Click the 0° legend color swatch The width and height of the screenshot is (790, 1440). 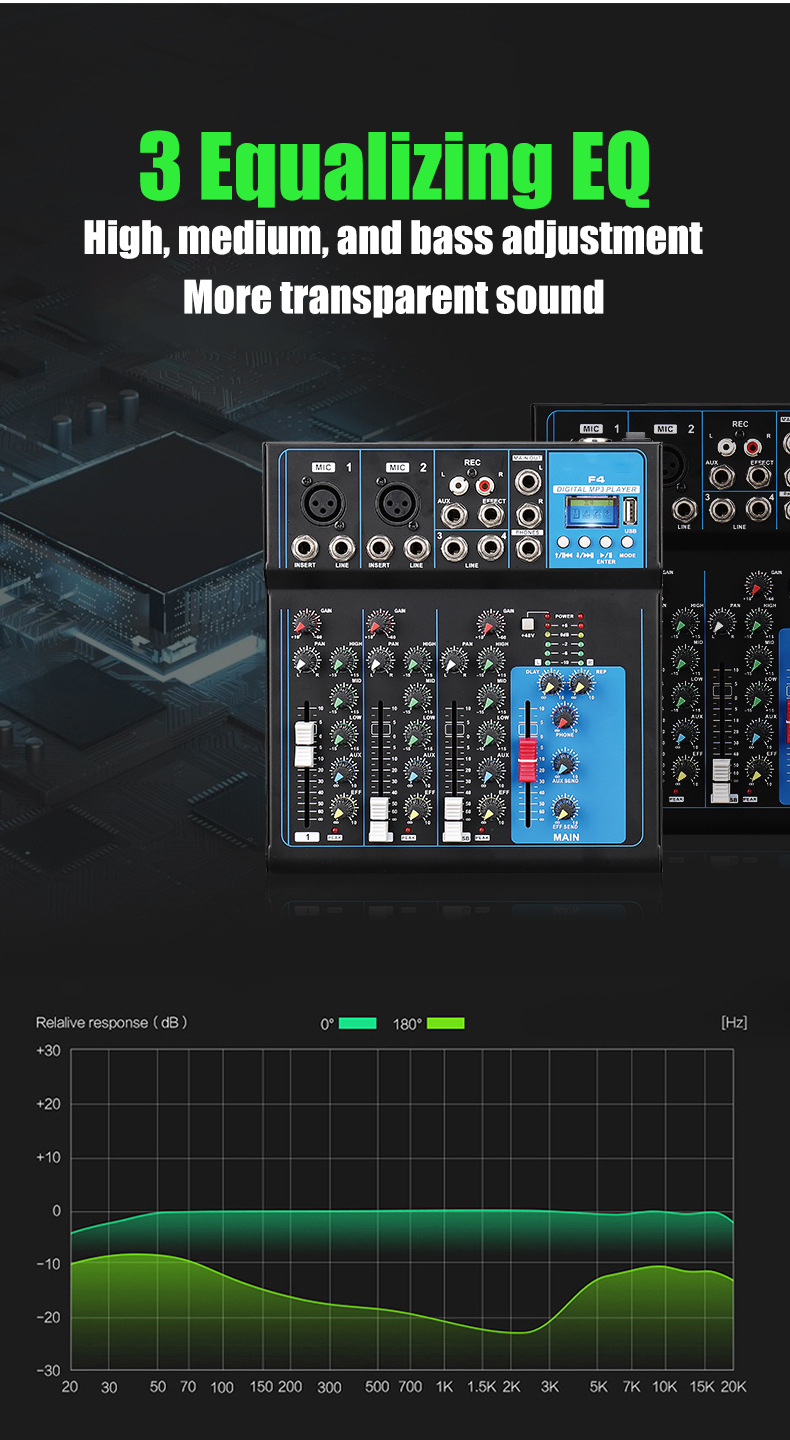[358, 1023]
